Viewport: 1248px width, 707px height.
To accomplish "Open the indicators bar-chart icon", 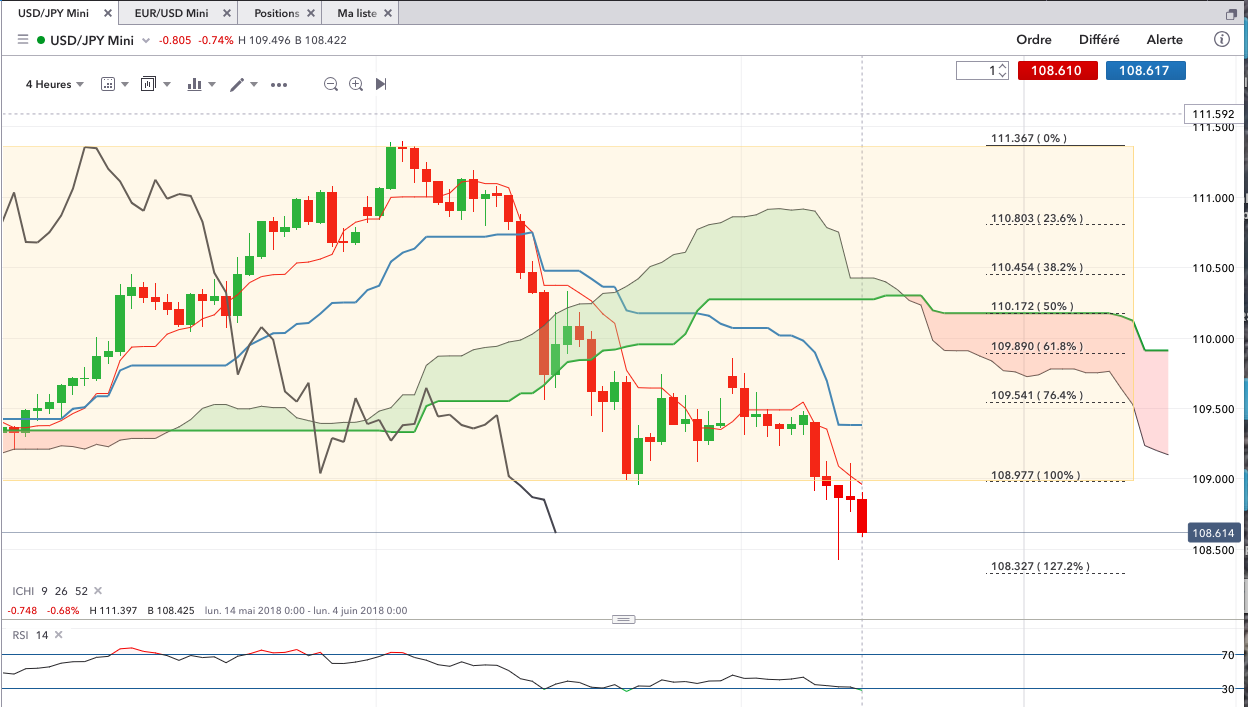I will [194, 85].
